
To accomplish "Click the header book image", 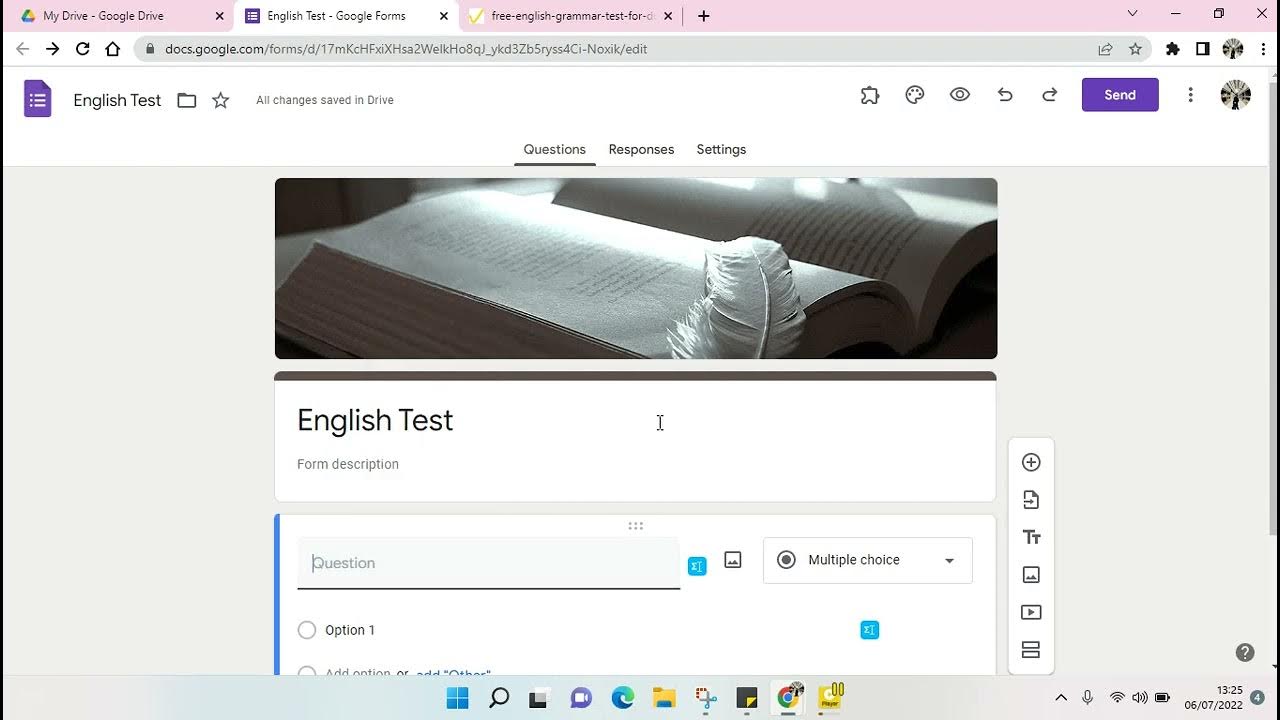I will tap(636, 268).
